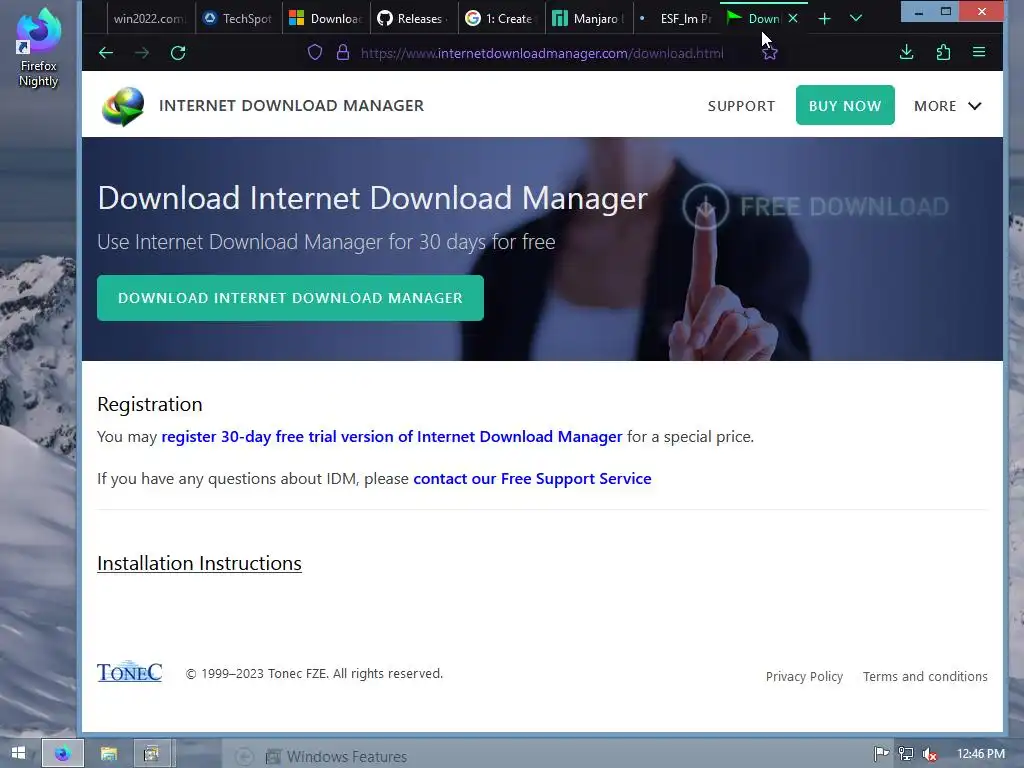Click the third taskbar app button

pyautogui.click(x=152, y=754)
